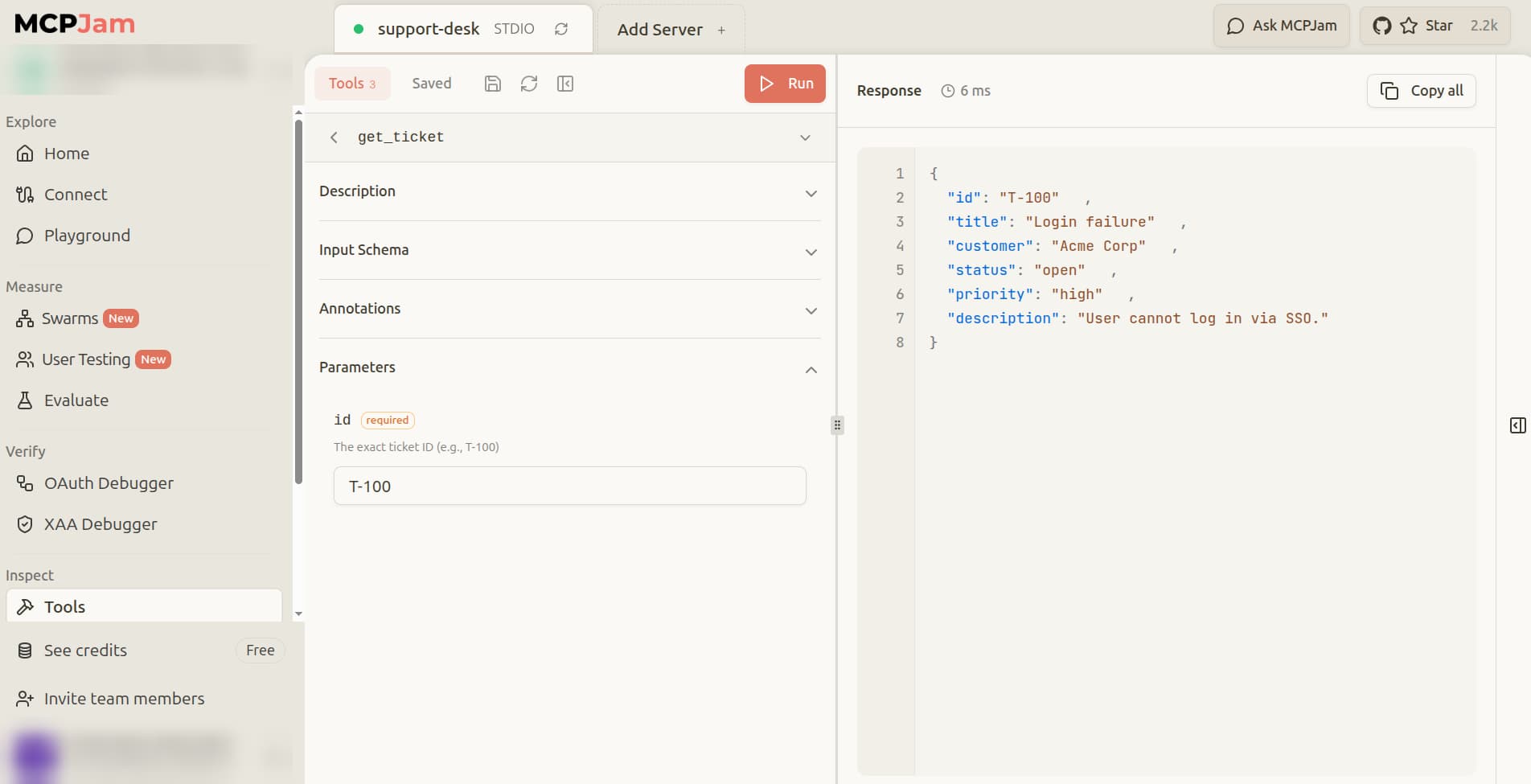Collapse the tools panel via the sidebar icon
This screenshot has height=784, width=1531.
565,84
